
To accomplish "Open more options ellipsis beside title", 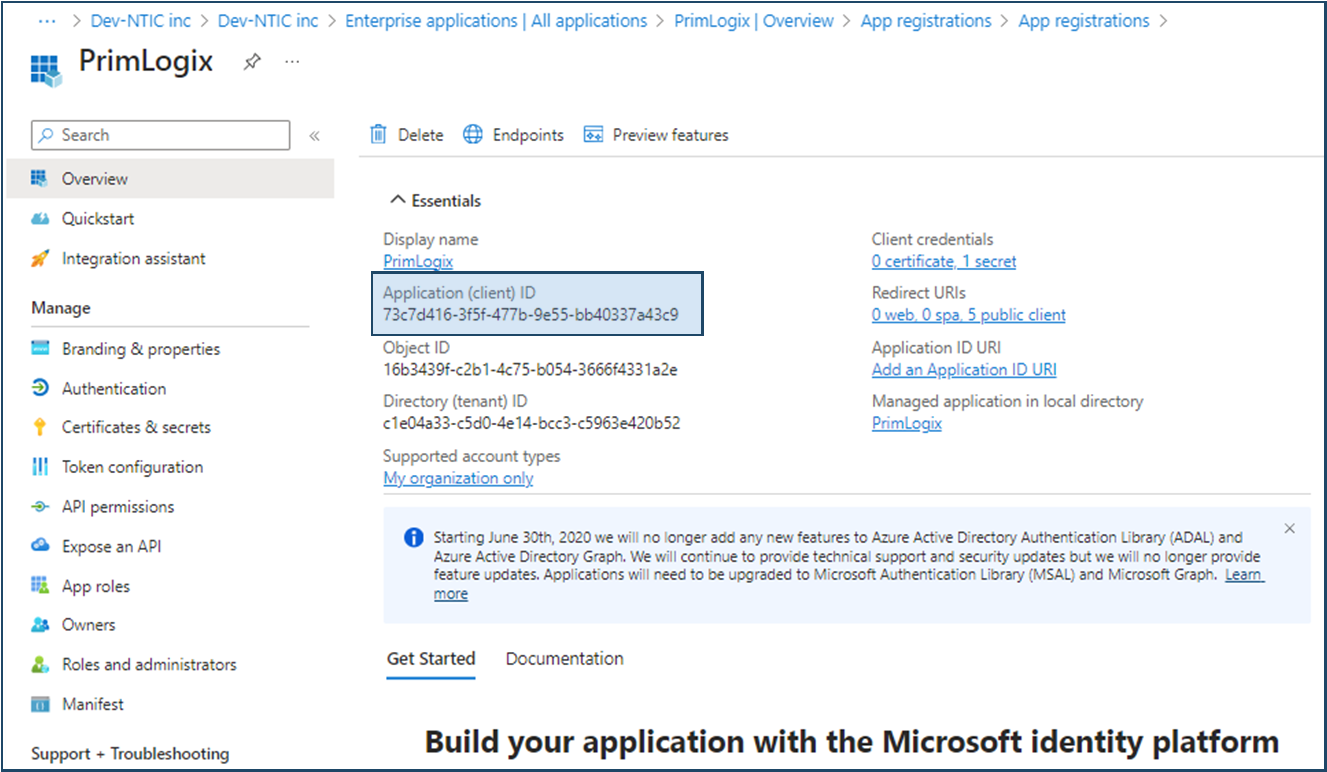I will (292, 62).
